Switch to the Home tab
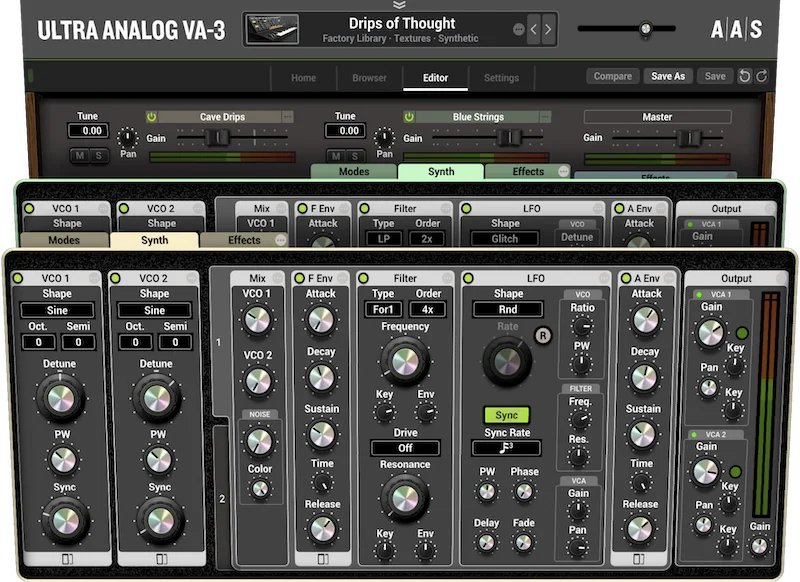800x582 pixels. click(304, 78)
